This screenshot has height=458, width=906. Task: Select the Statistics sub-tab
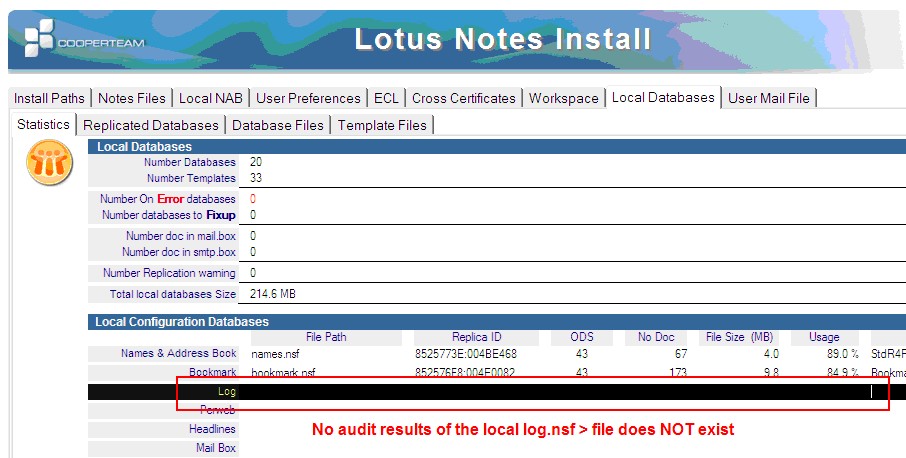[43, 124]
